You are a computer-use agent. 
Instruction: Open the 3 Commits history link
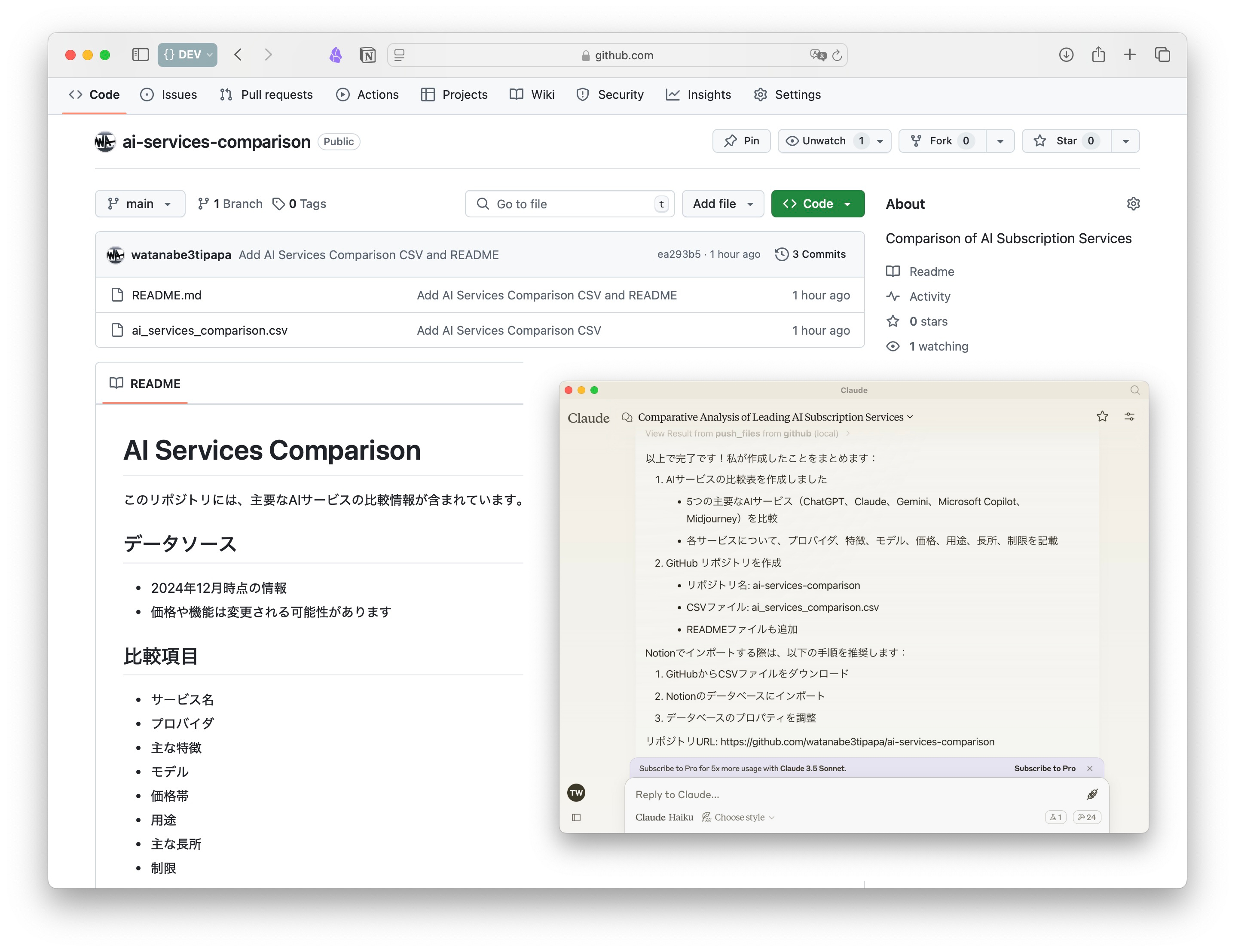(x=810, y=254)
